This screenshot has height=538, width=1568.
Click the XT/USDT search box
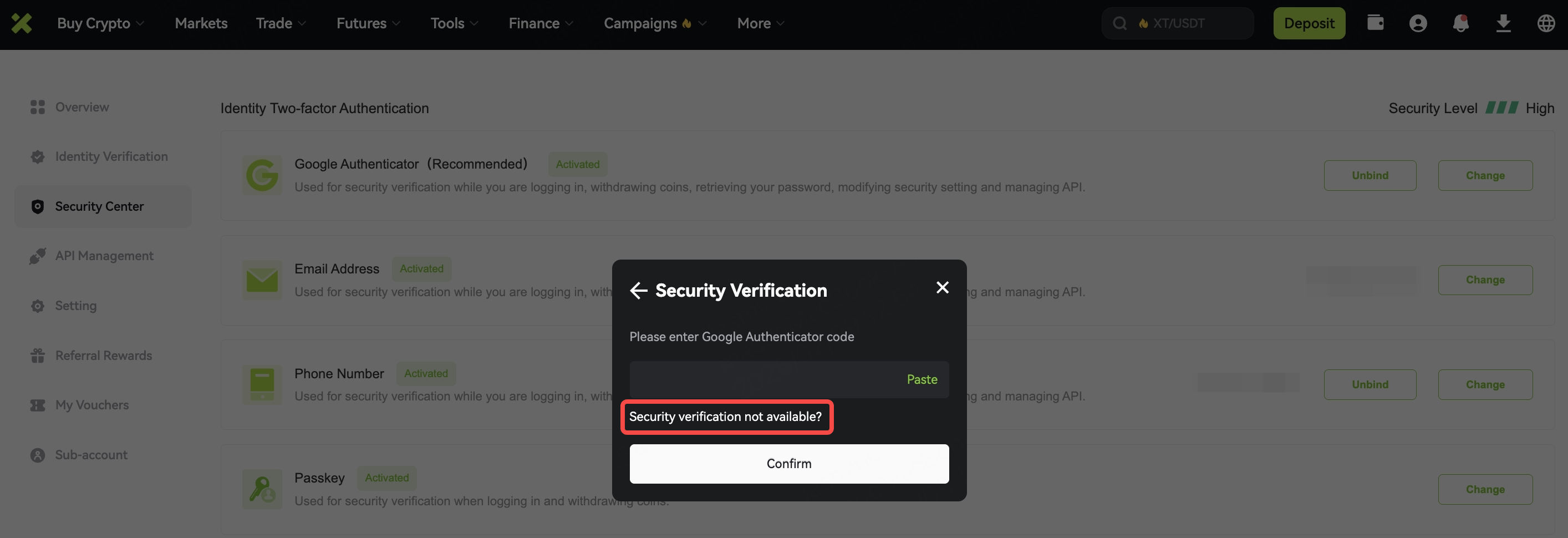pos(1187,23)
